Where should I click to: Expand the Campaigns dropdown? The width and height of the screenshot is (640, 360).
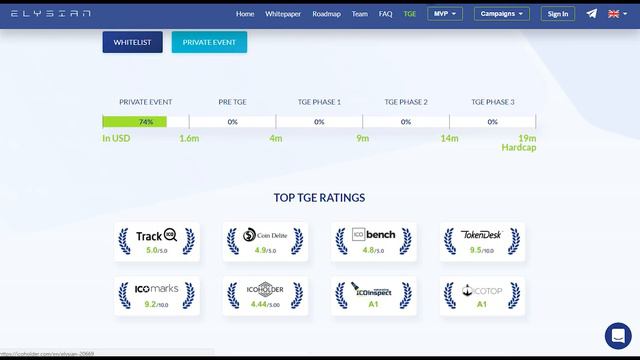click(502, 13)
